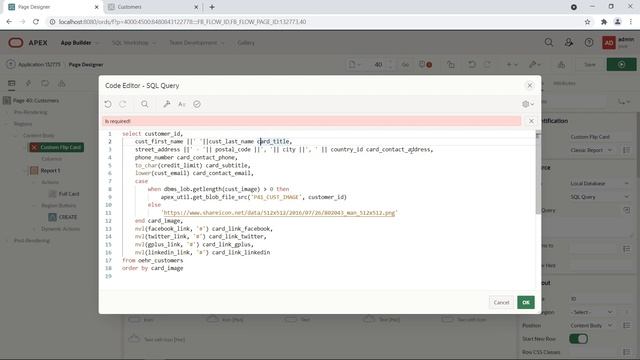Viewport: 640px width, 360px height.
Task: Redo in Page Designer toolbar
Action: click(x=487, y=64)
